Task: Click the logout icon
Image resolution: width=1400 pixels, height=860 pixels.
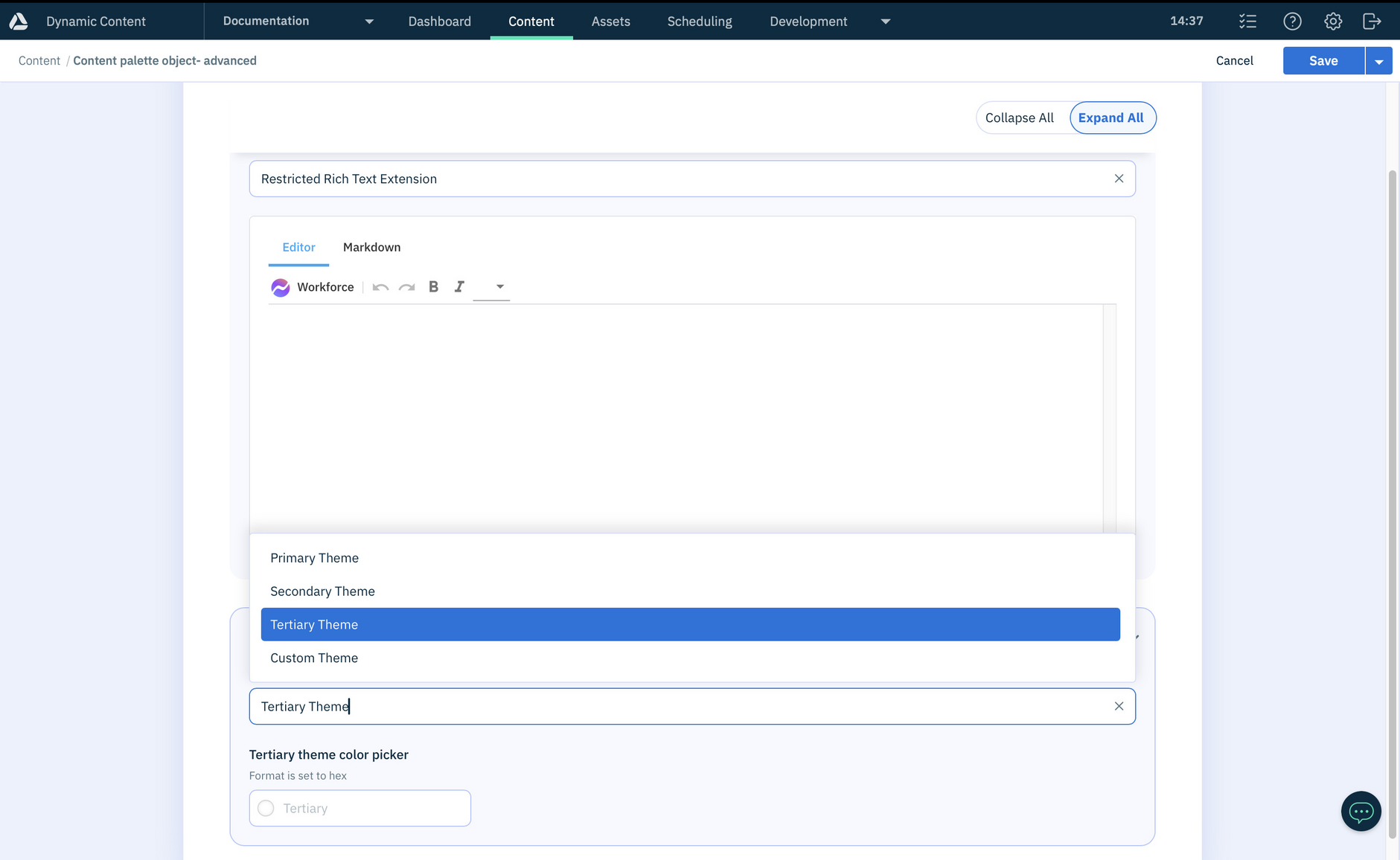Action: pos(1371,22)
